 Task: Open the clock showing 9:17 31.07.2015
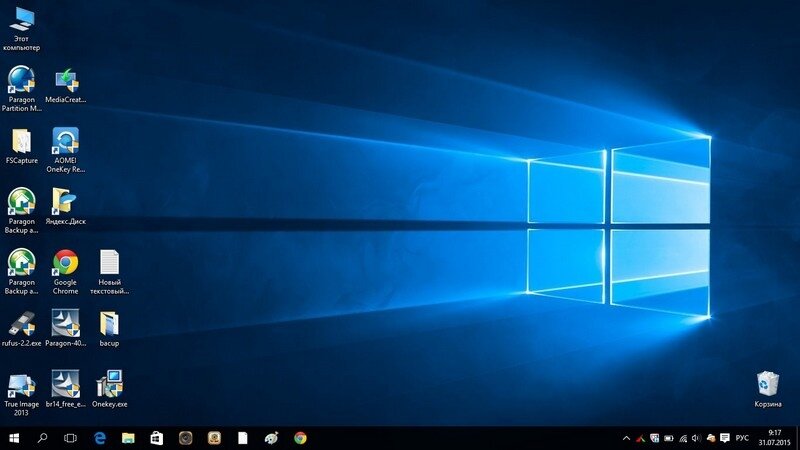(774, 438)
